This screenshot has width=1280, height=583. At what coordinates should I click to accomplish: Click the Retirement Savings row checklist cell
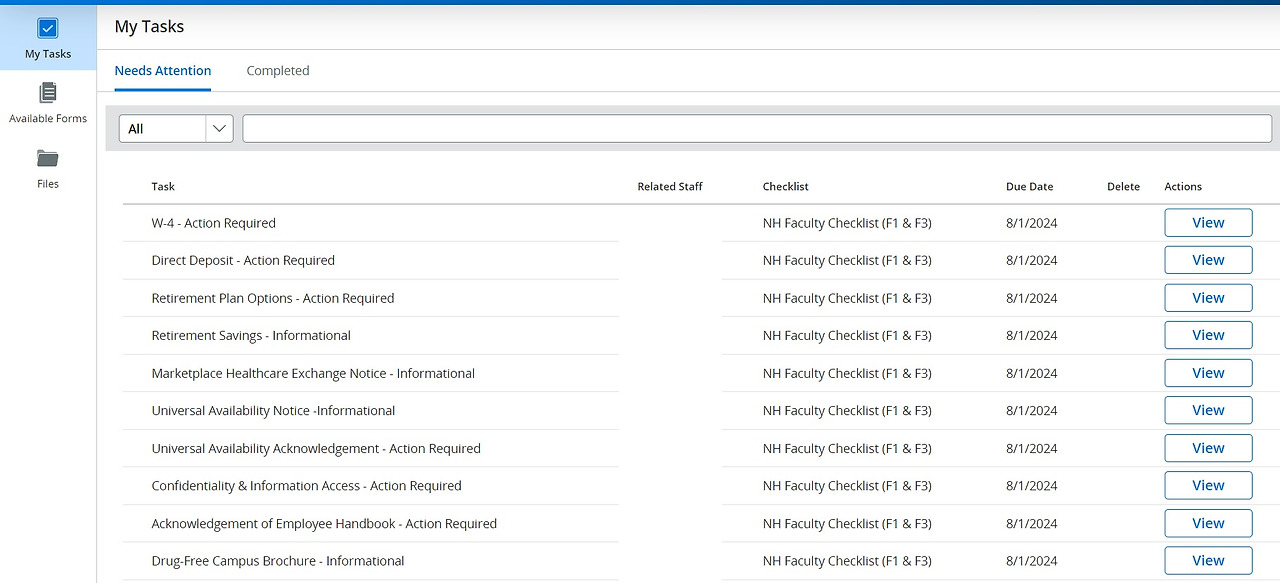pos(847,335)
